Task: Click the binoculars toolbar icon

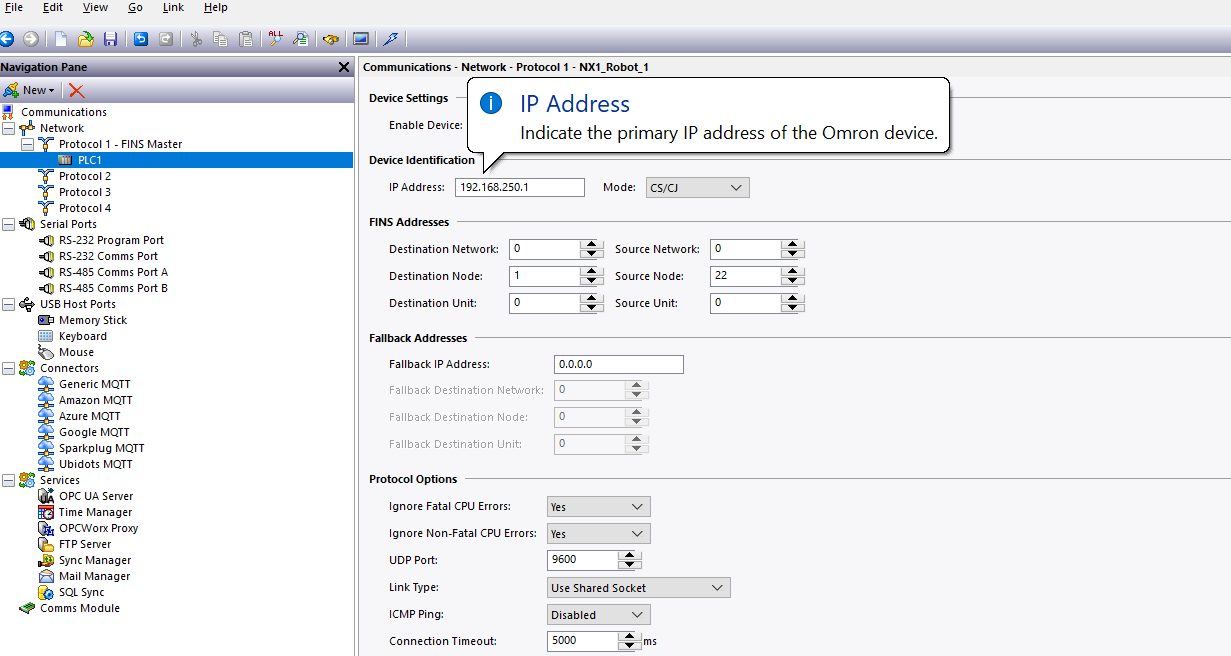Action: [331, 39]
